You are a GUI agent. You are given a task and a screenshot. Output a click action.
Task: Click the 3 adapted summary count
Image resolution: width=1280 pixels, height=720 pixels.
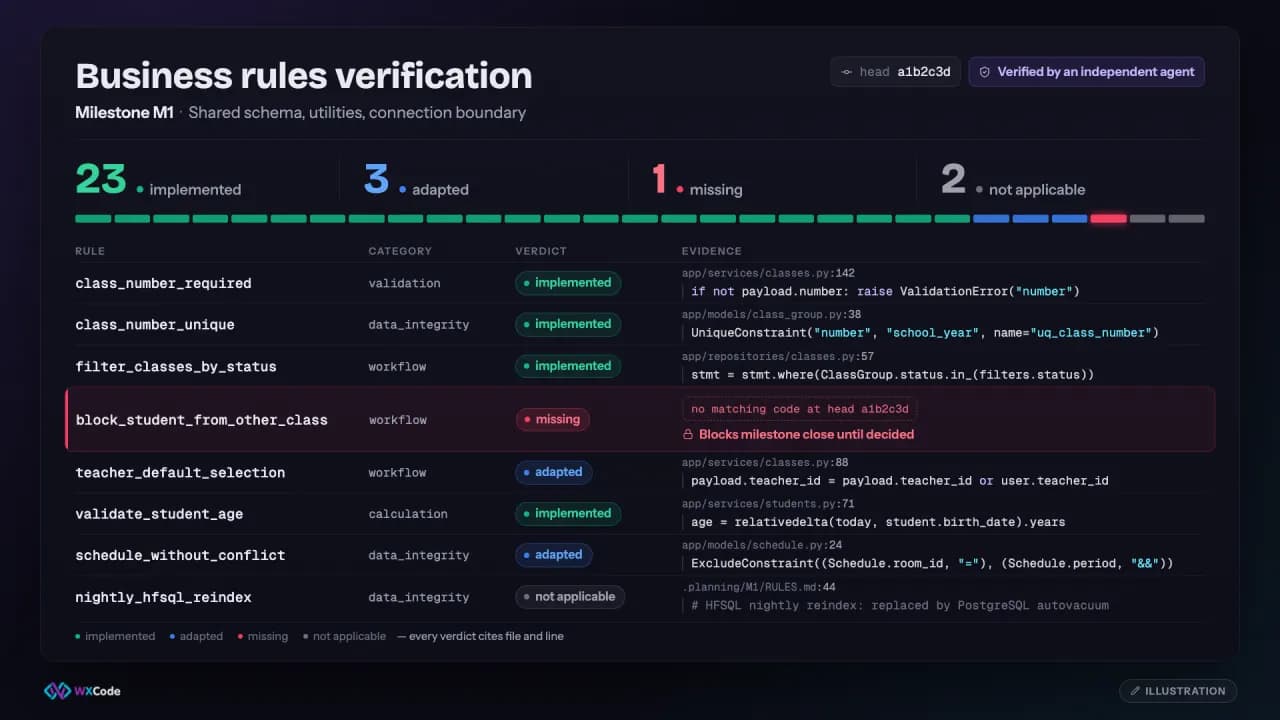click(x=416, y=180)
